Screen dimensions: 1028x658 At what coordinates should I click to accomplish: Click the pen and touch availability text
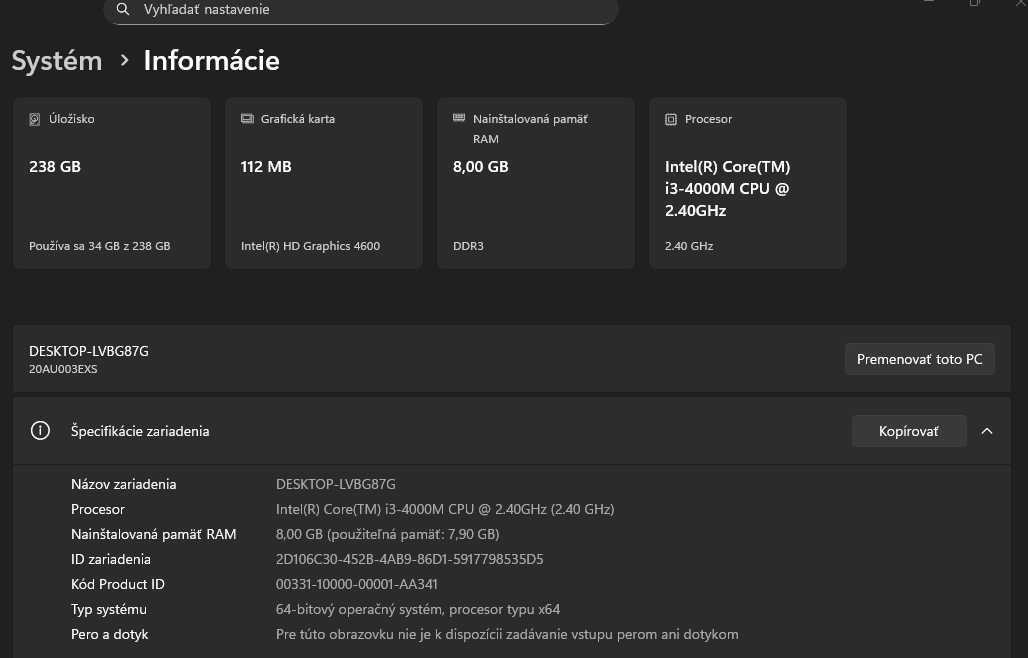[x=507, y=634]
